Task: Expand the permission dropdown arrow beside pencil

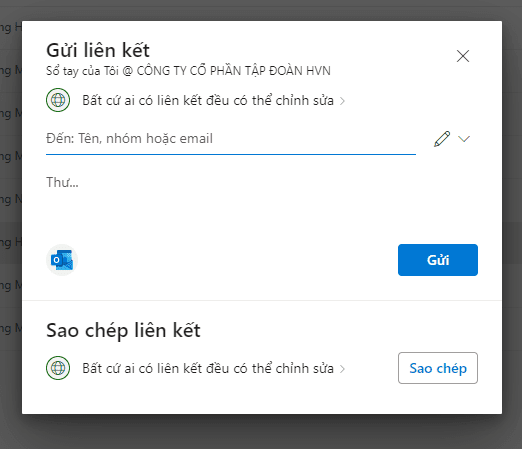Action: pyautogui.click(x=464, y=139)
